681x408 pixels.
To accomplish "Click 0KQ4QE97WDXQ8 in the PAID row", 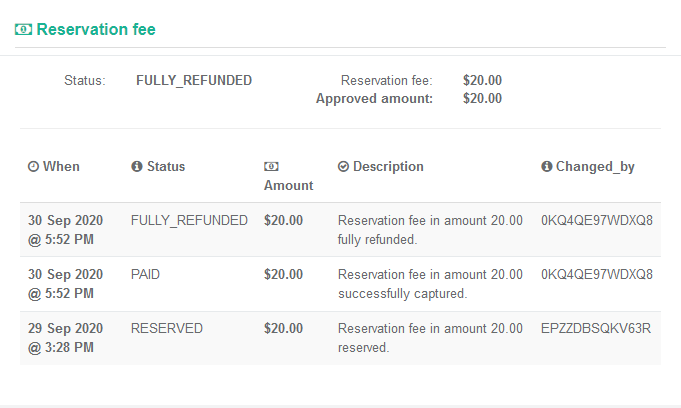I will click(597, 274).
